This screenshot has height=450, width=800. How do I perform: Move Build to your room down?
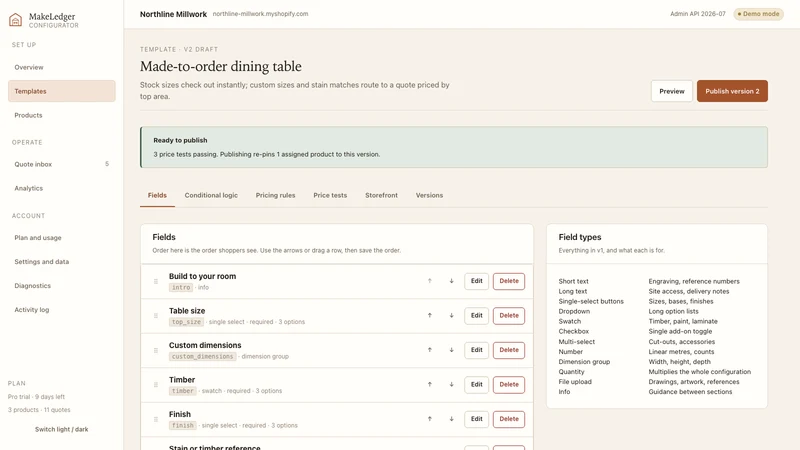tap(452, 281)
